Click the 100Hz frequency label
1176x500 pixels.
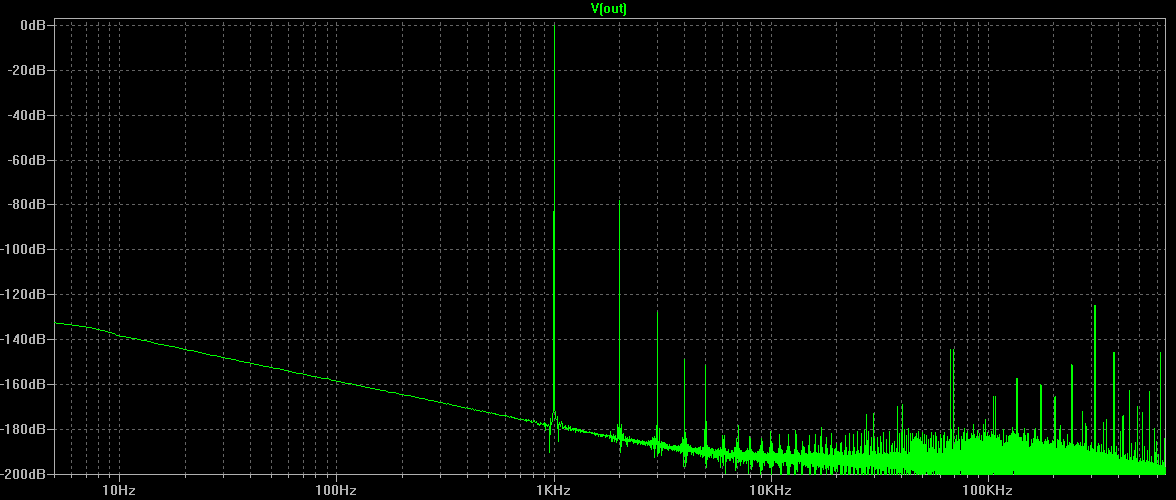pyautogui.click(x=335, y=491)
